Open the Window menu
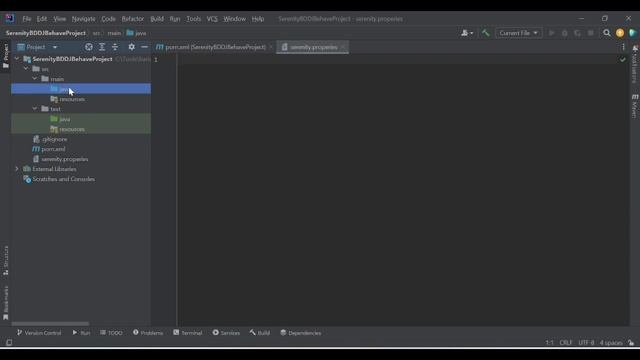The width and height of the screenshot is (640, 360). [234, 19]
